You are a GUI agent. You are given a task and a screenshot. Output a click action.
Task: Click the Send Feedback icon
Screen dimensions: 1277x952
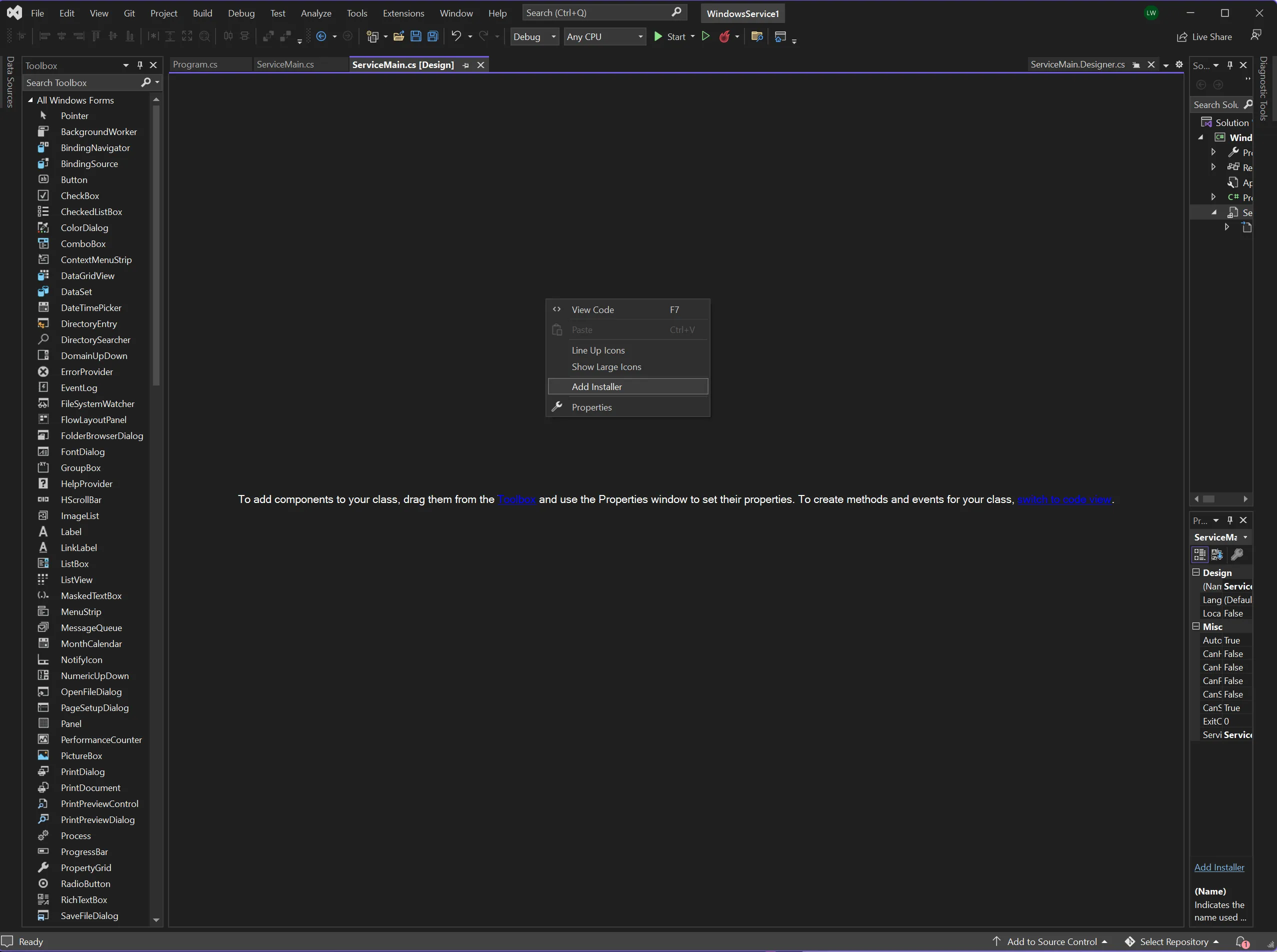click(1255, 35)
